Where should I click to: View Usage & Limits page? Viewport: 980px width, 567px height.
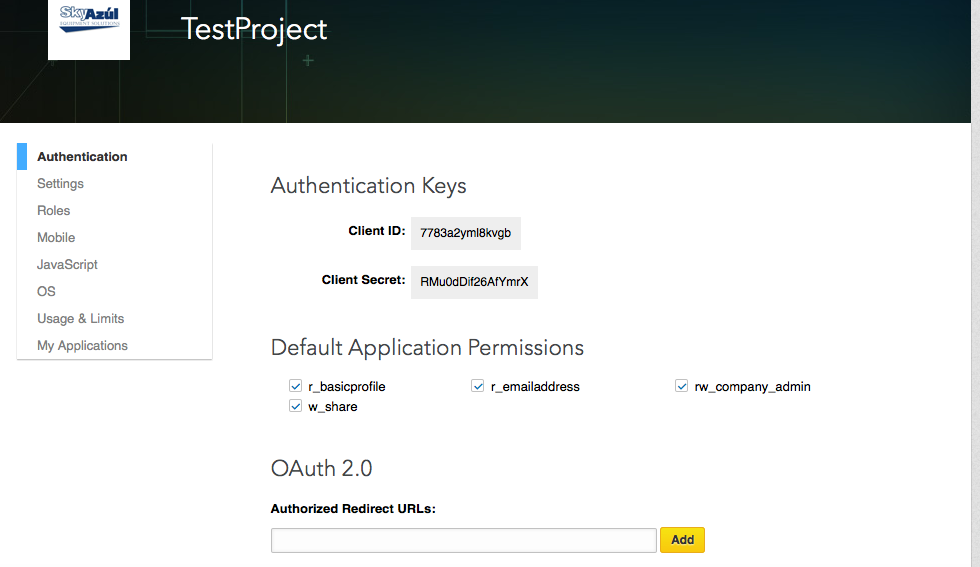tap(80, 319)
